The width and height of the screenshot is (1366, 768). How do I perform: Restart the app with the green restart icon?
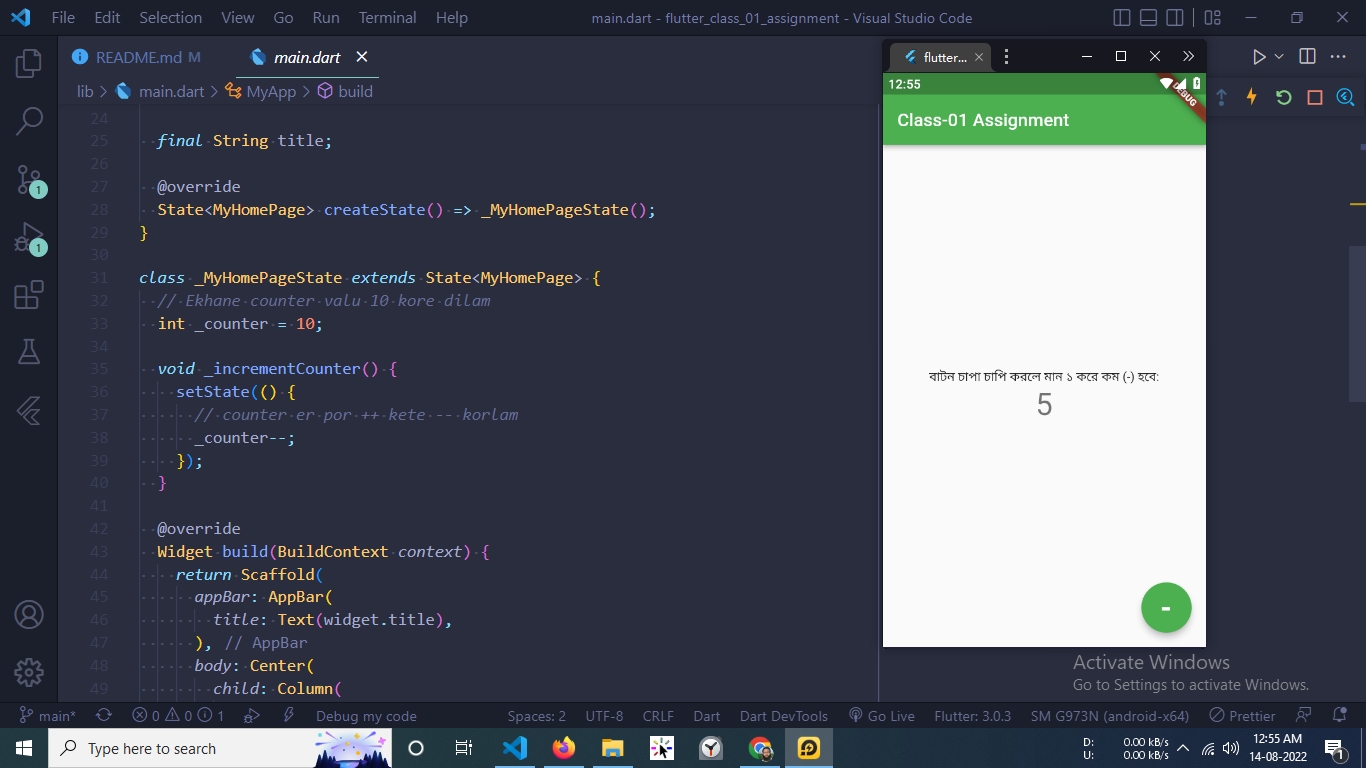point(1283,97)
